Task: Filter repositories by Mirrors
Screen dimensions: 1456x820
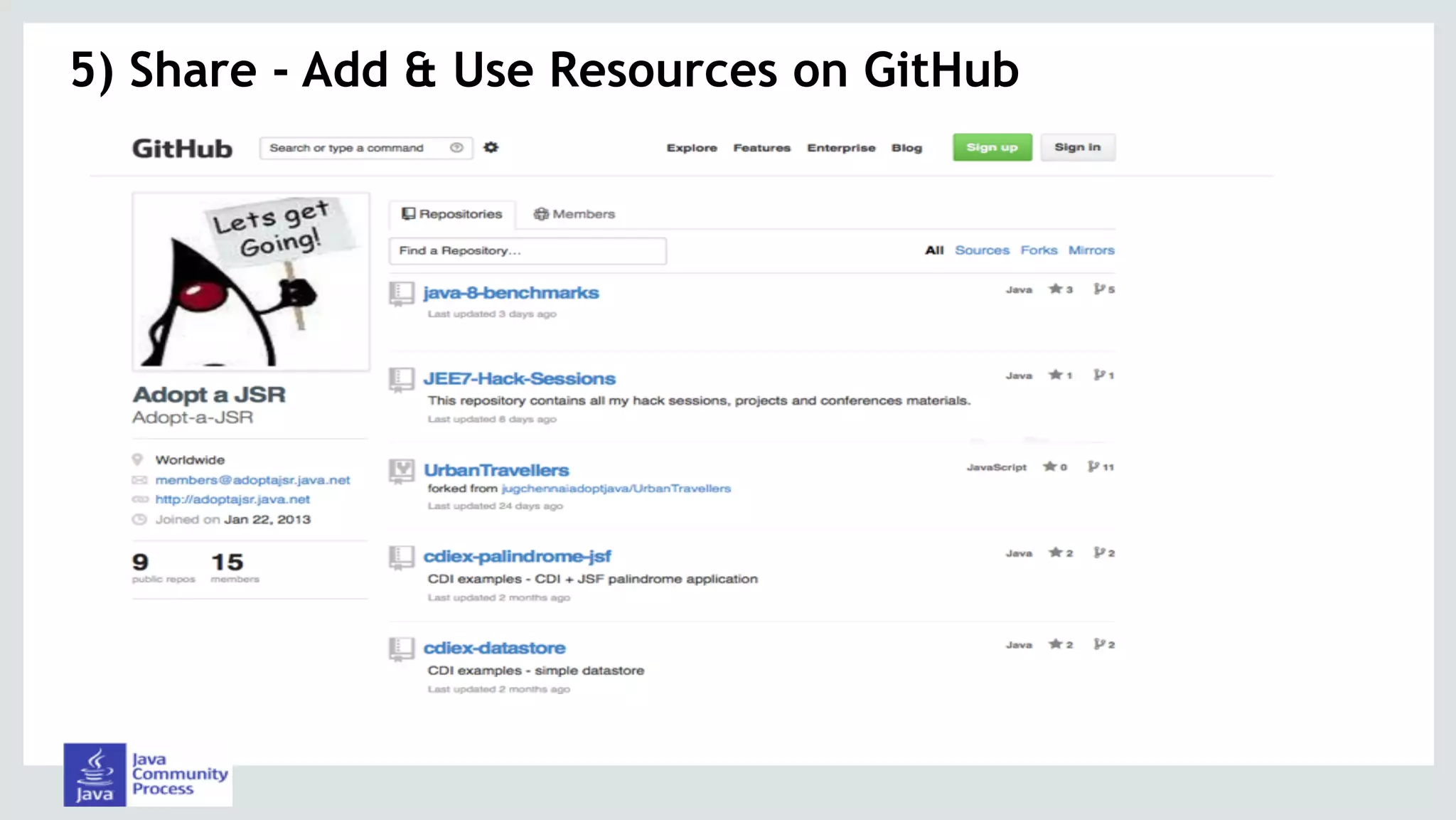Action: click(x=1091, y=250)
